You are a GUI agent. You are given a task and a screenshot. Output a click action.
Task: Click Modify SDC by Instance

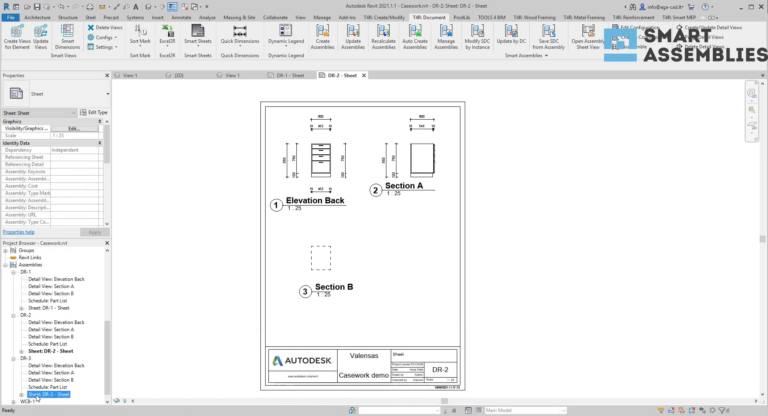point(477,37)
